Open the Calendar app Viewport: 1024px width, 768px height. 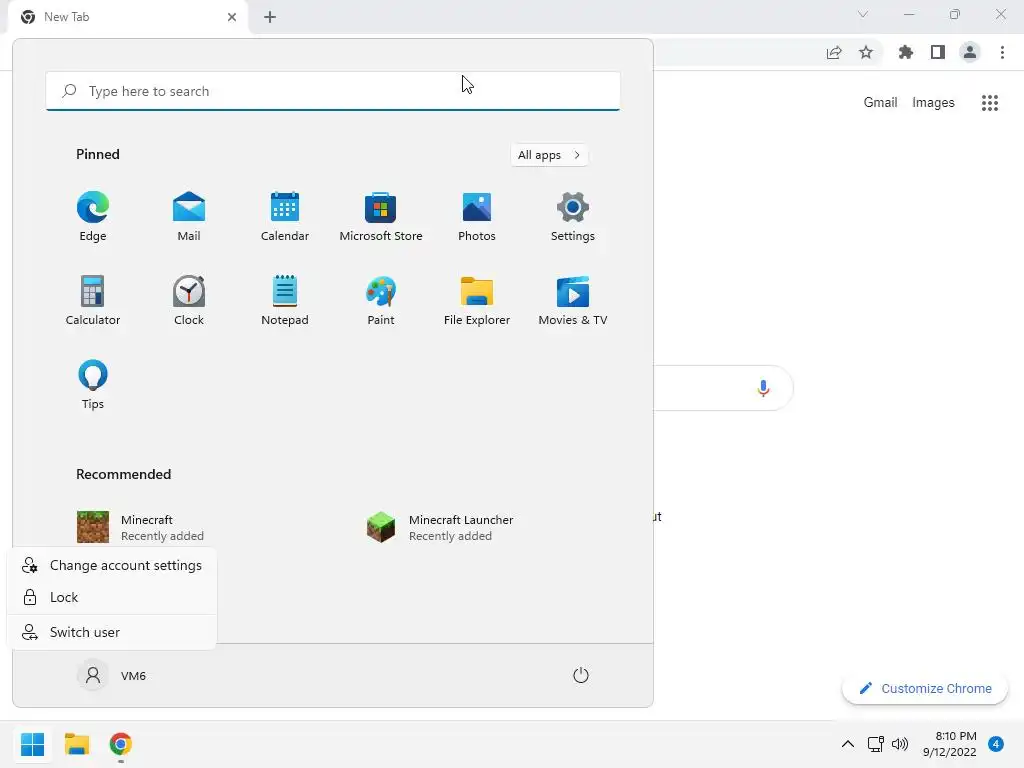click(x=285, y=217)
